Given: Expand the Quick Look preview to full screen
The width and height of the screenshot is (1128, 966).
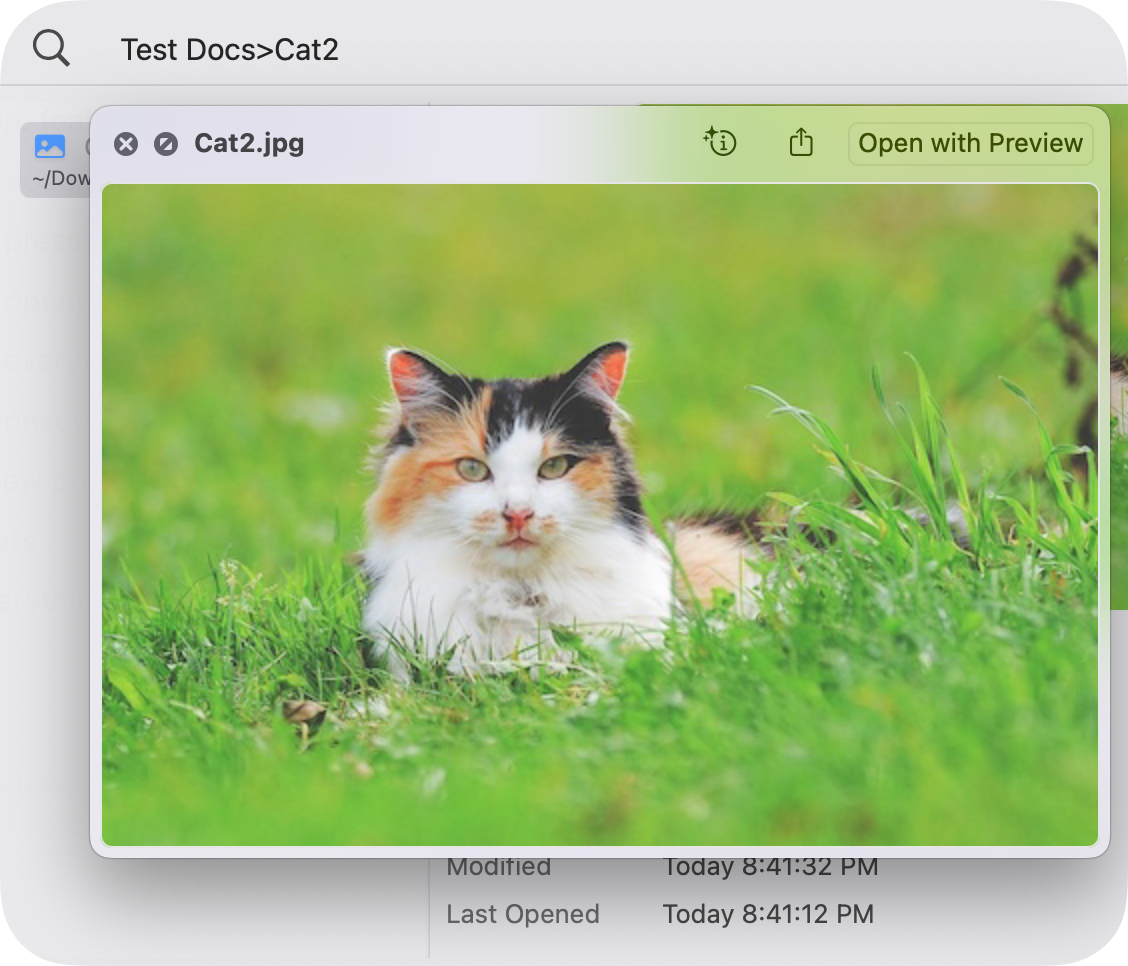Looking at the screenshot, I should pyautogui.click(x=166, y=144).
